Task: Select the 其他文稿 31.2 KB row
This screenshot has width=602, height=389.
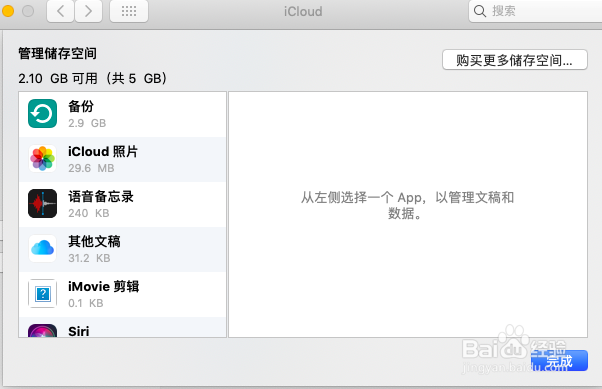Action: pos(122,249)
